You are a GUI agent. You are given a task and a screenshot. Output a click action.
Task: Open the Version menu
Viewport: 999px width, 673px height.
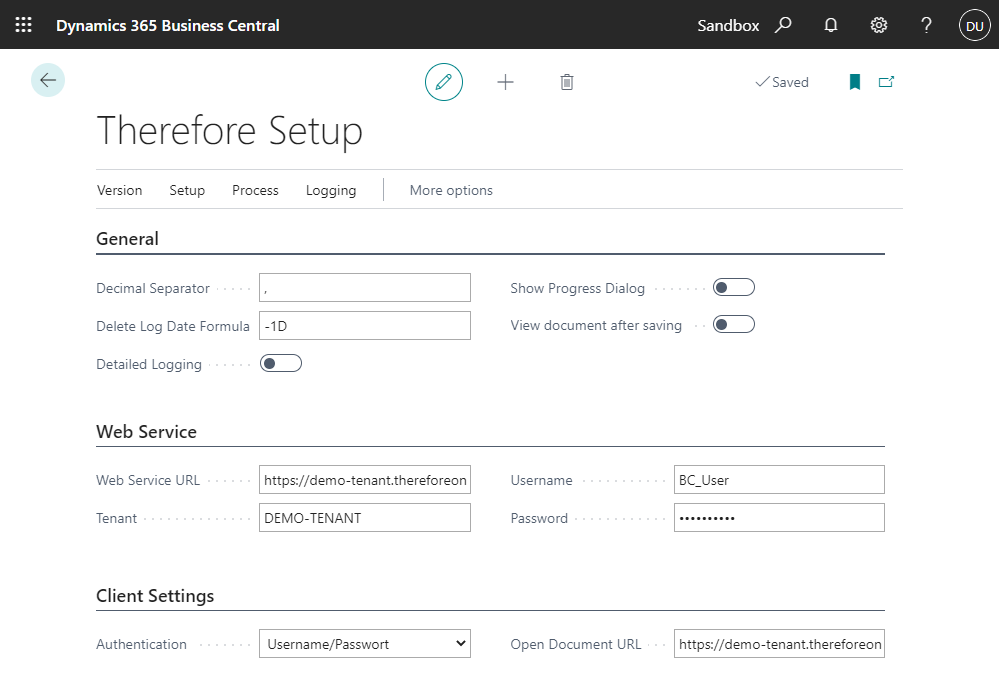coord(120,190)
